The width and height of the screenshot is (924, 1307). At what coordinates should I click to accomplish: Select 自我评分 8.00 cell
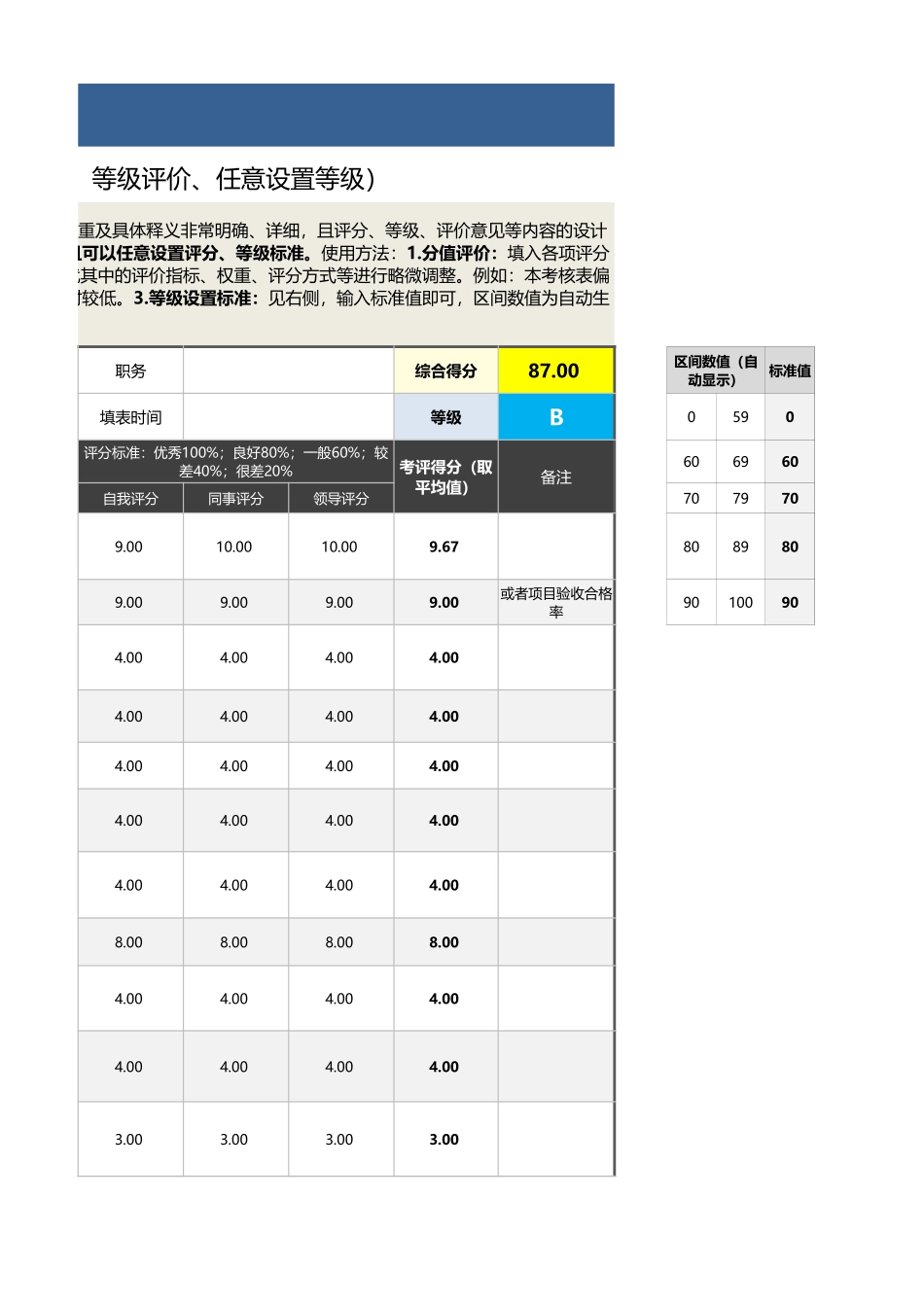(x=129, y=941)
